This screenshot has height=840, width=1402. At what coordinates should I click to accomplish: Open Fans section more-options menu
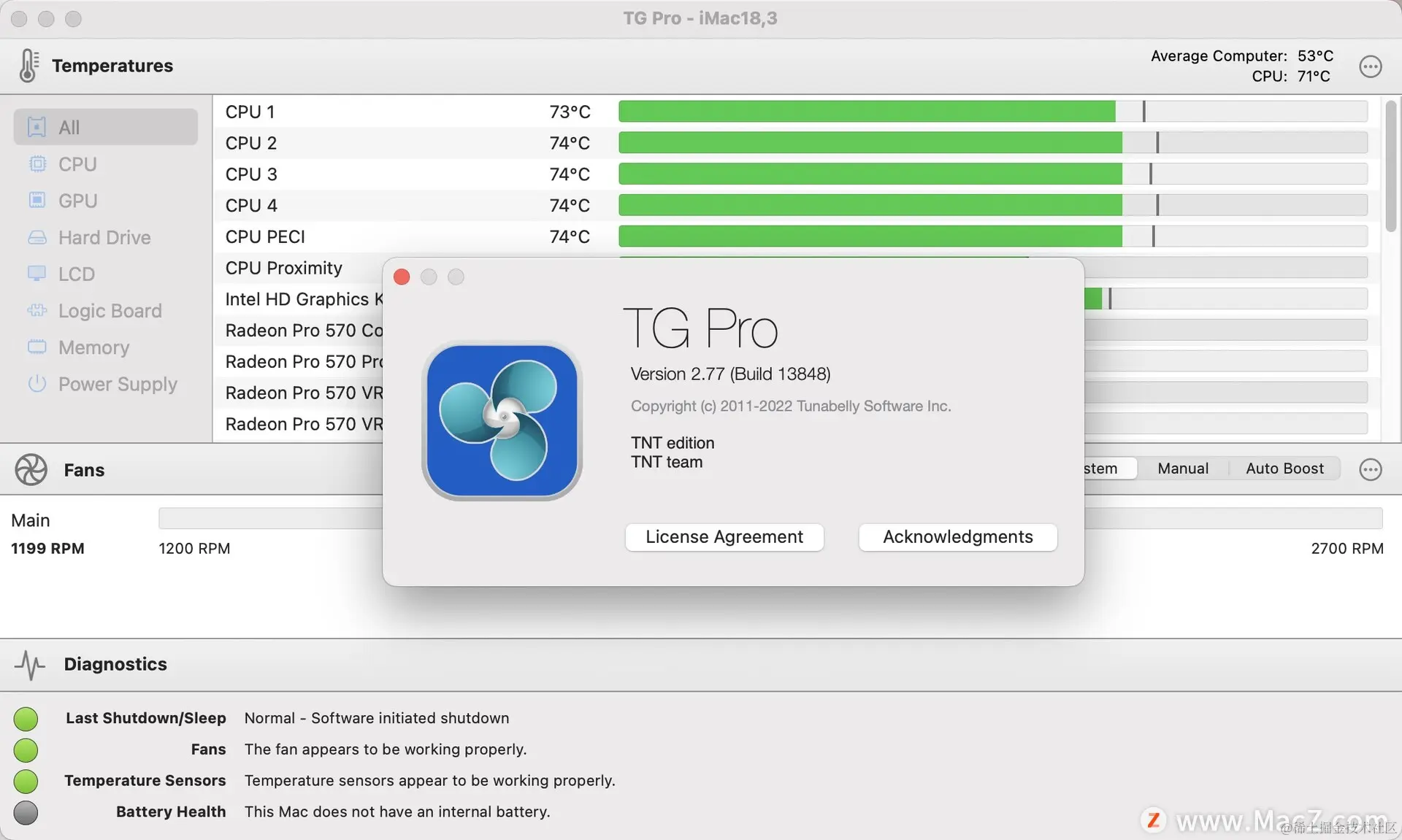1370,470
